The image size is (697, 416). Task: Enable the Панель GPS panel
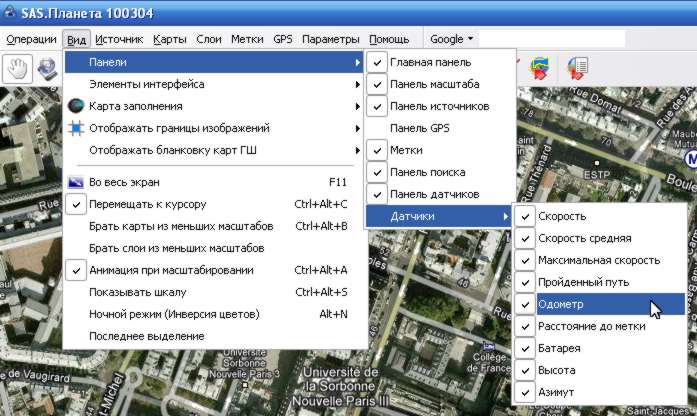click(x=419, y=128)
